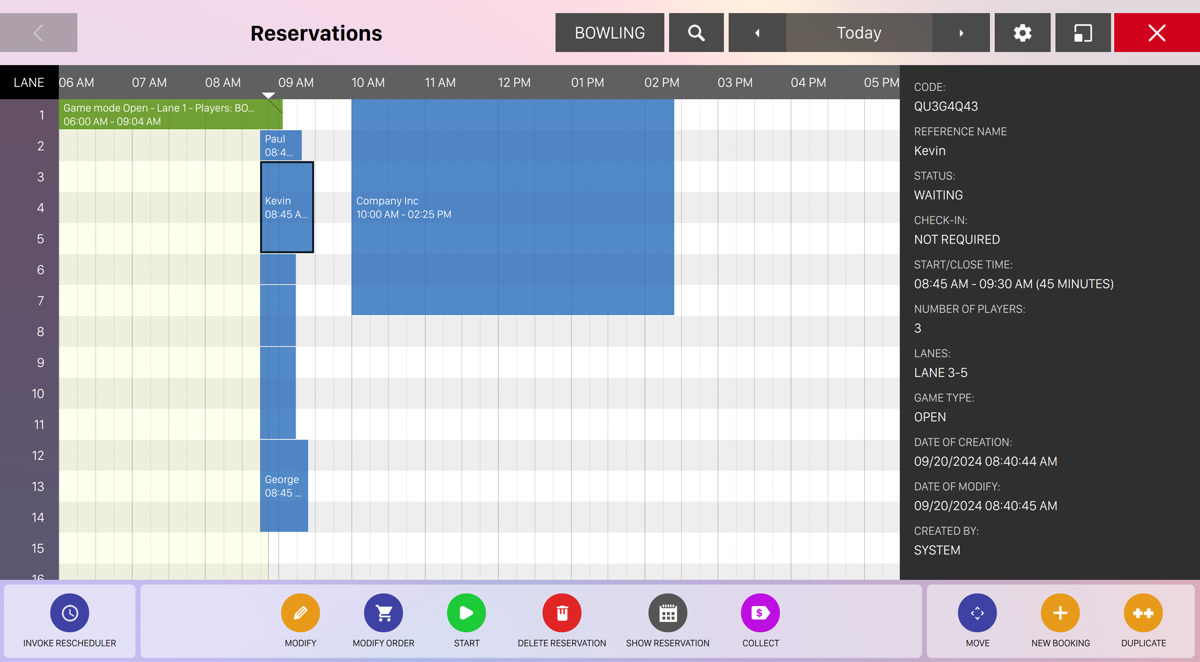
Task: Toggle the window layout icon
Action: coord(1083,33)
